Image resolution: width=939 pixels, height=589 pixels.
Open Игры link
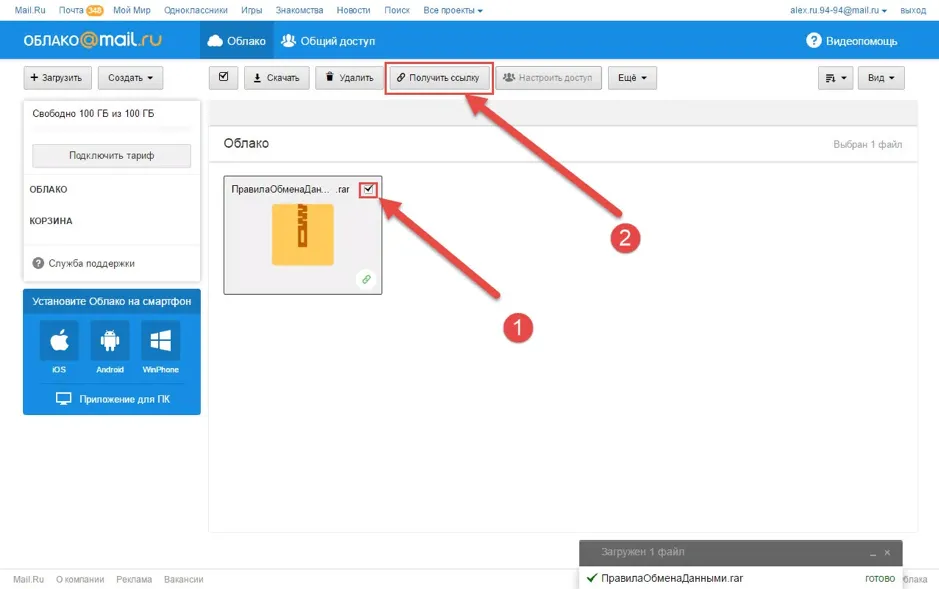(x=252, y=10)
